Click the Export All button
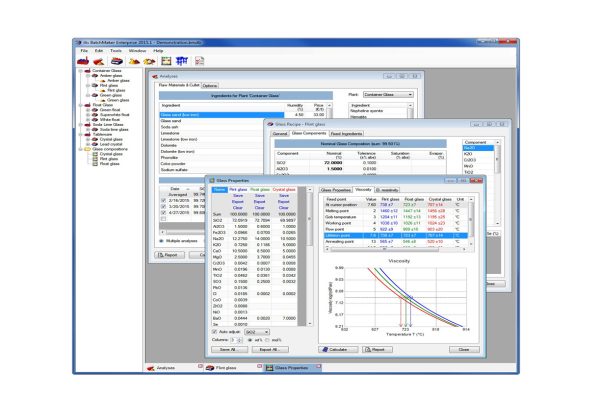 pyautogui.click(x=270, y=350)
